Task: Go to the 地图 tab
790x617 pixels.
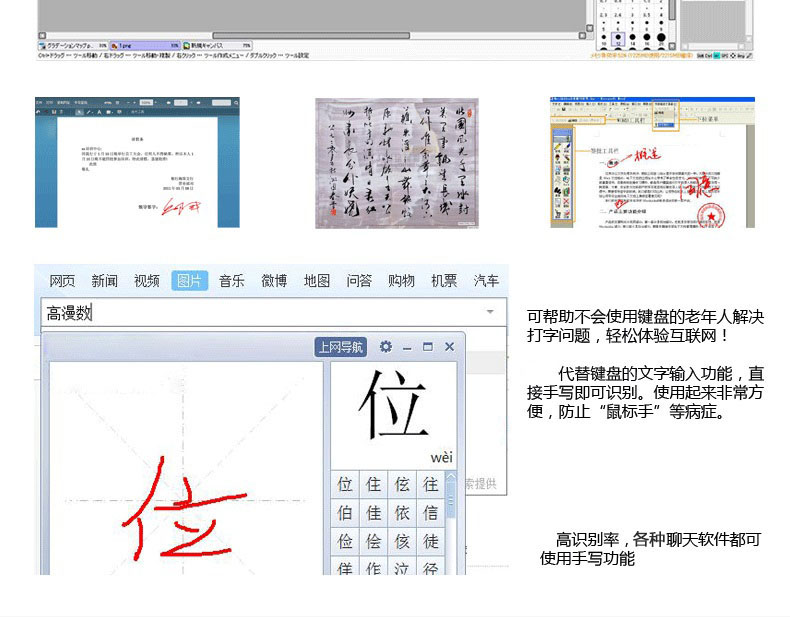Action: click(317, 281)
